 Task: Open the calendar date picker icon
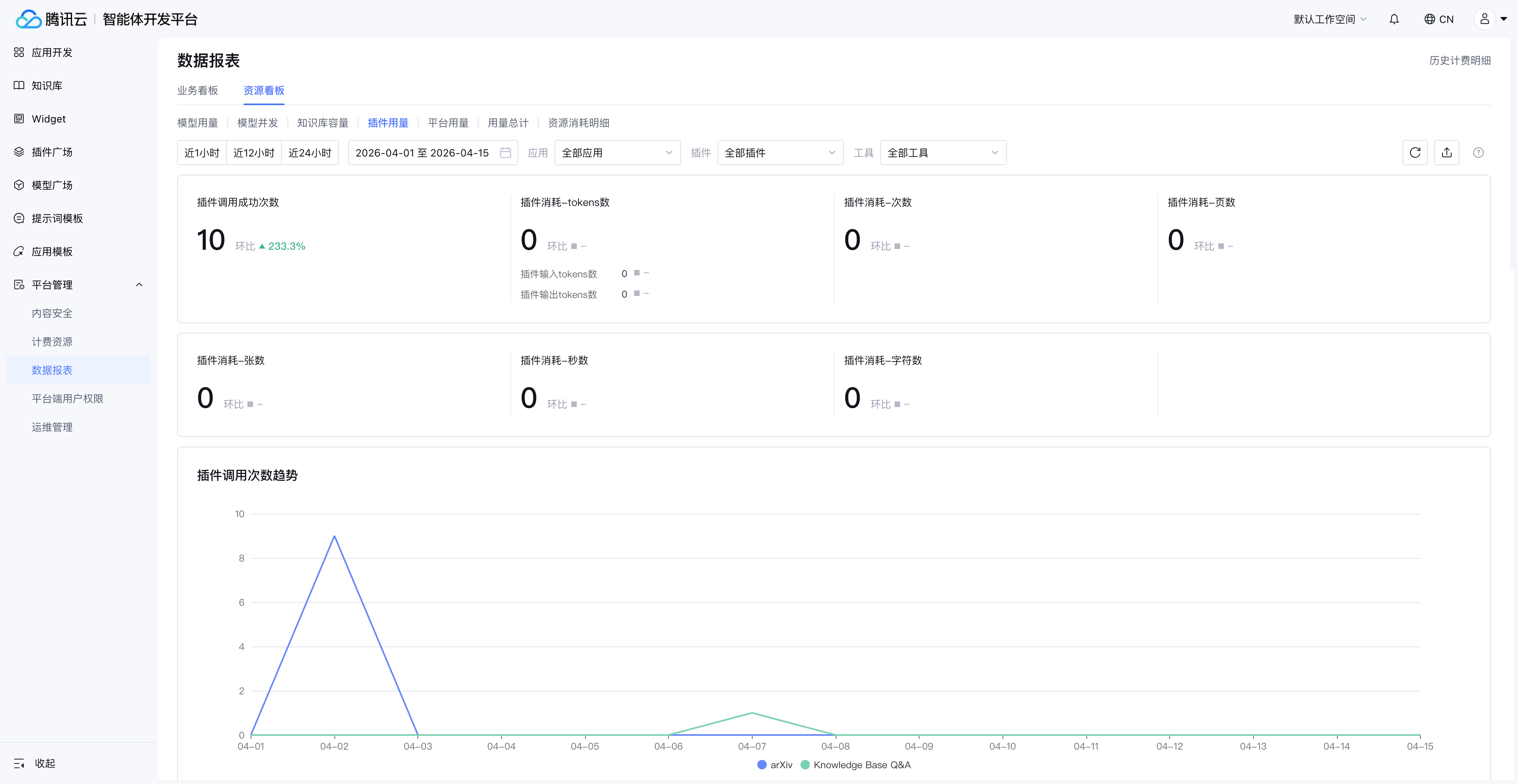click(x=505, y=153)
